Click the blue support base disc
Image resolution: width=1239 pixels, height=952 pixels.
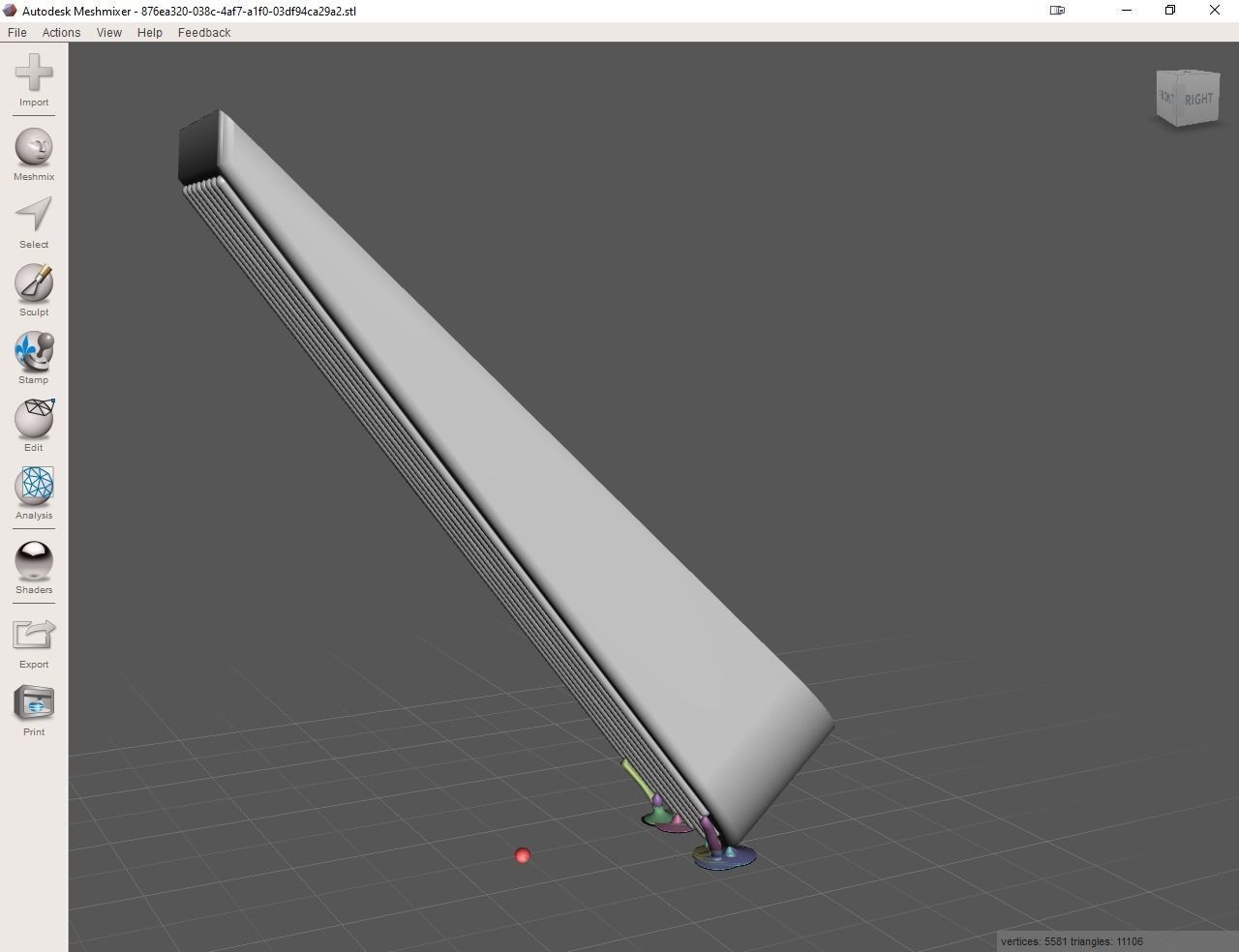724,856
